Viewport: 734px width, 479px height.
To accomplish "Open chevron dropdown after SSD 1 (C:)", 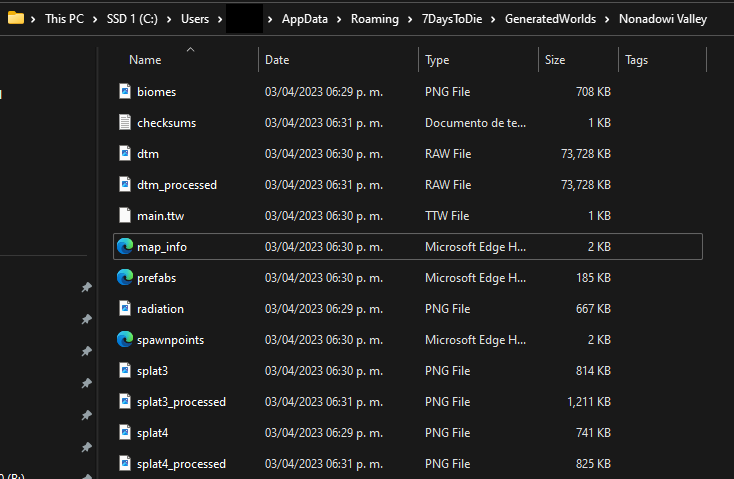I will click(x=169, y=19).
